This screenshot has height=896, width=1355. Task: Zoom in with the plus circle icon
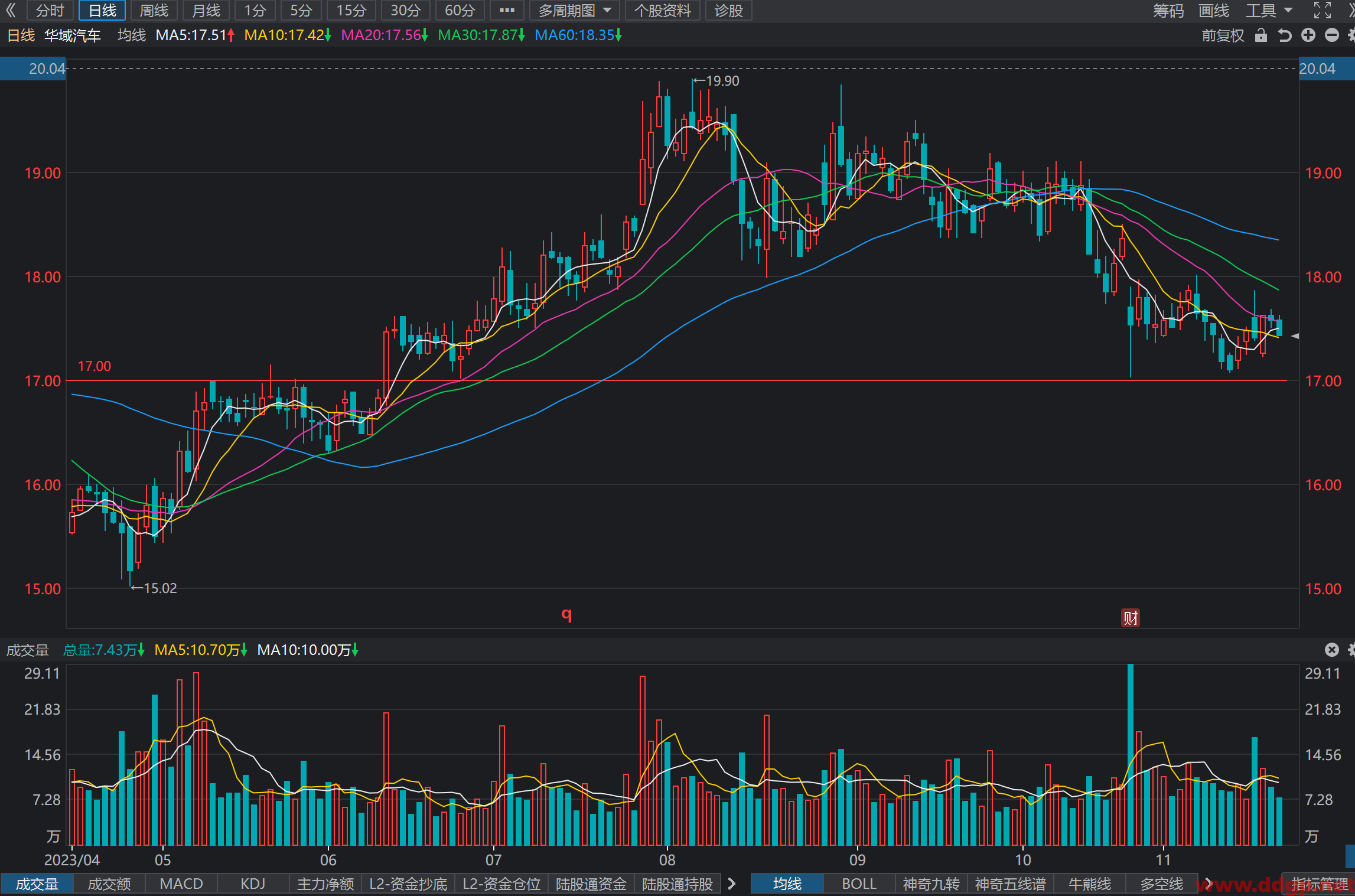point(1308,35)
